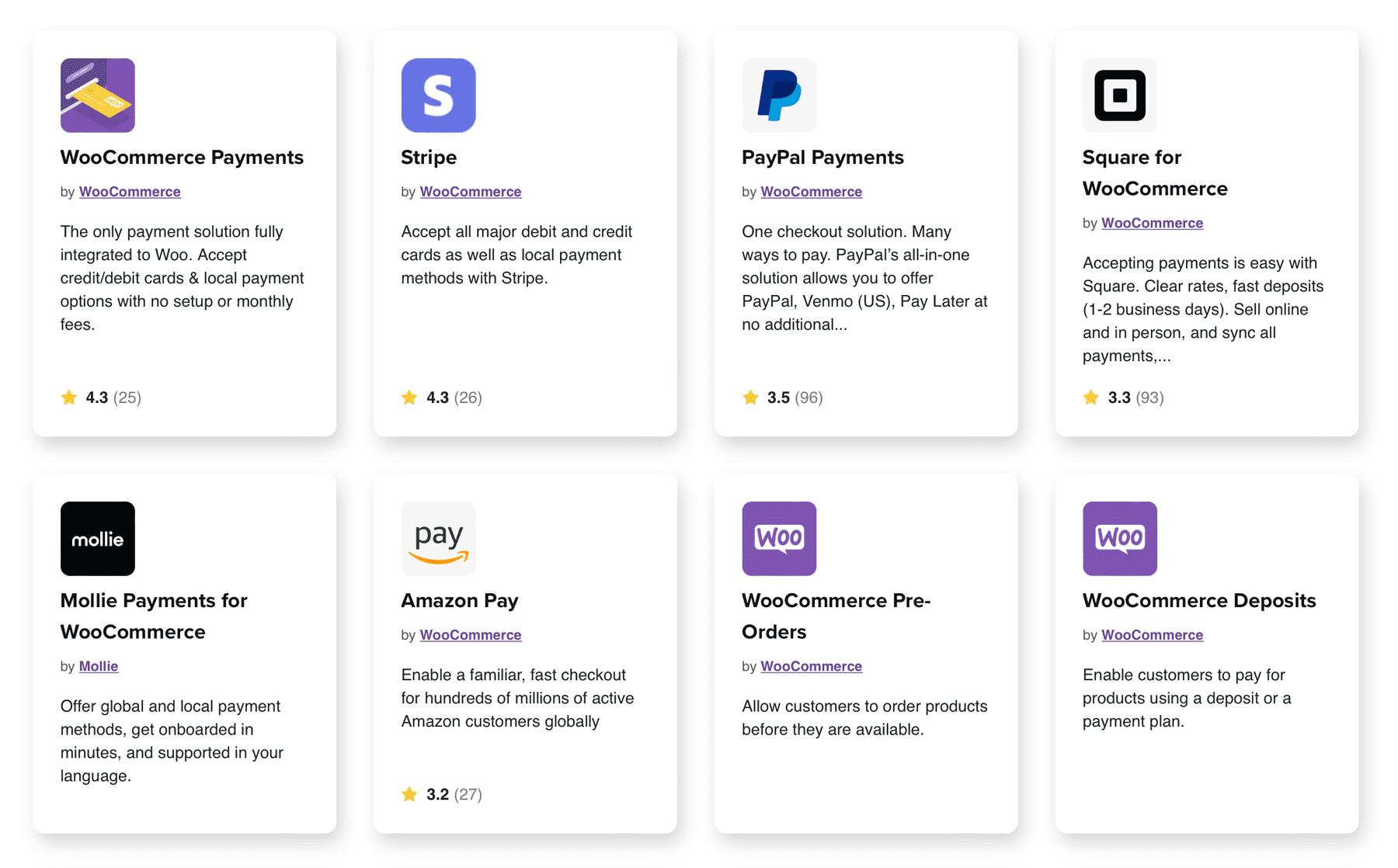Select the Amazon Pay icon
This screenshot has height=868, width=1398.
[438, 538]
